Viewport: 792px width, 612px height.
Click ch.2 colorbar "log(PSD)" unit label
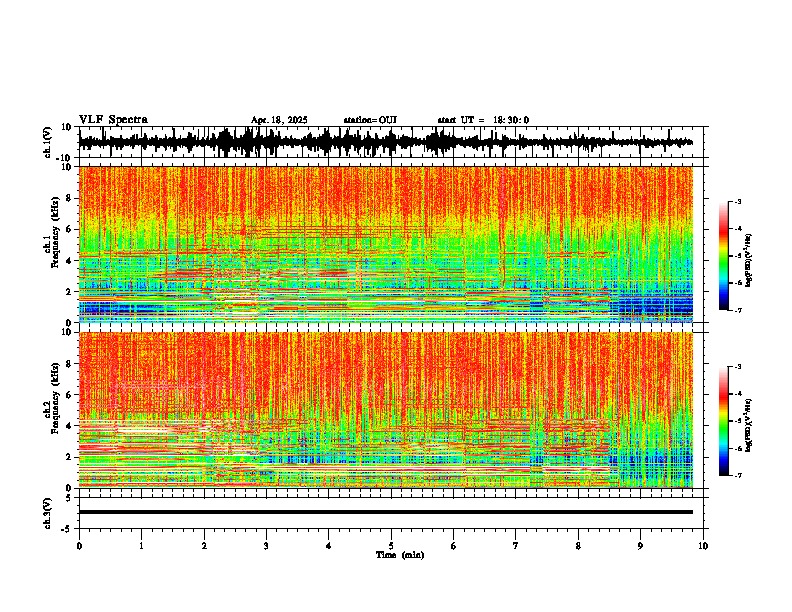point(749,425)
